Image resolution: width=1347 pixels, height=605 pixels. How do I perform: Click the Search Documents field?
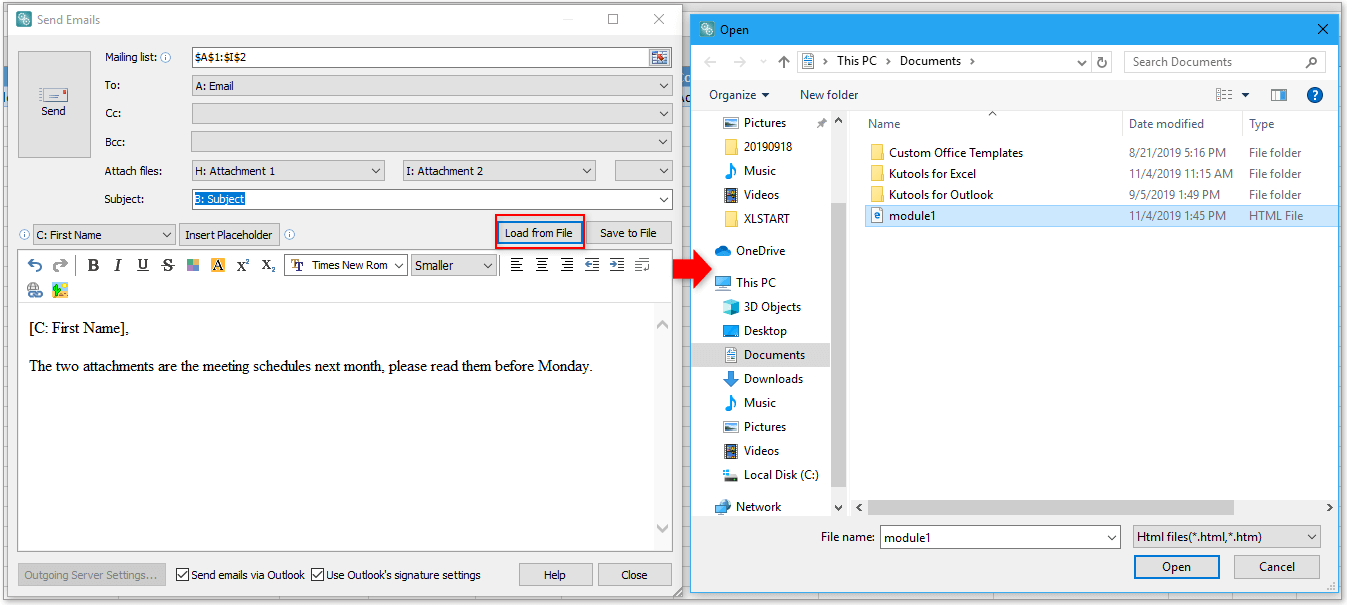(x=1215, y=62)
